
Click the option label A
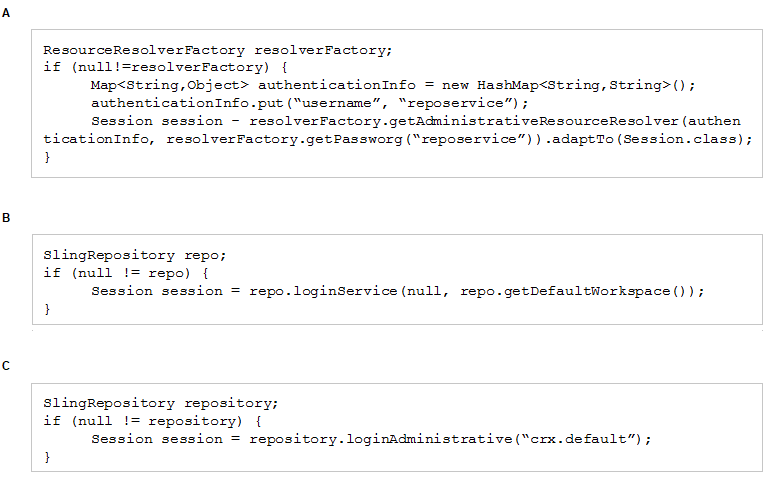pyautogui.click(x=6, y=13)
